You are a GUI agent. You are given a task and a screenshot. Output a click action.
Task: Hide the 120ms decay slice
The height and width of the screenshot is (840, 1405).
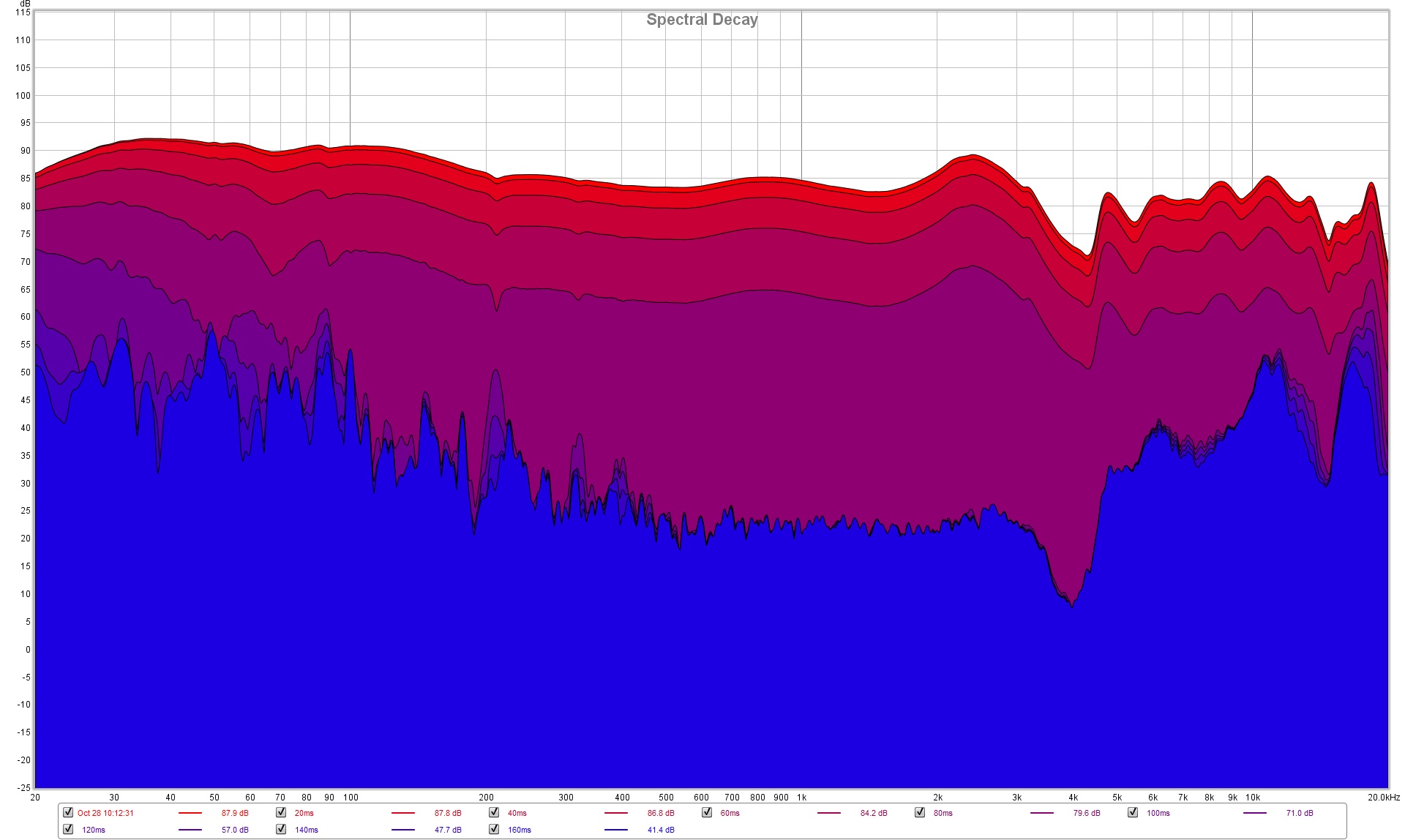[x=68, y=829]
